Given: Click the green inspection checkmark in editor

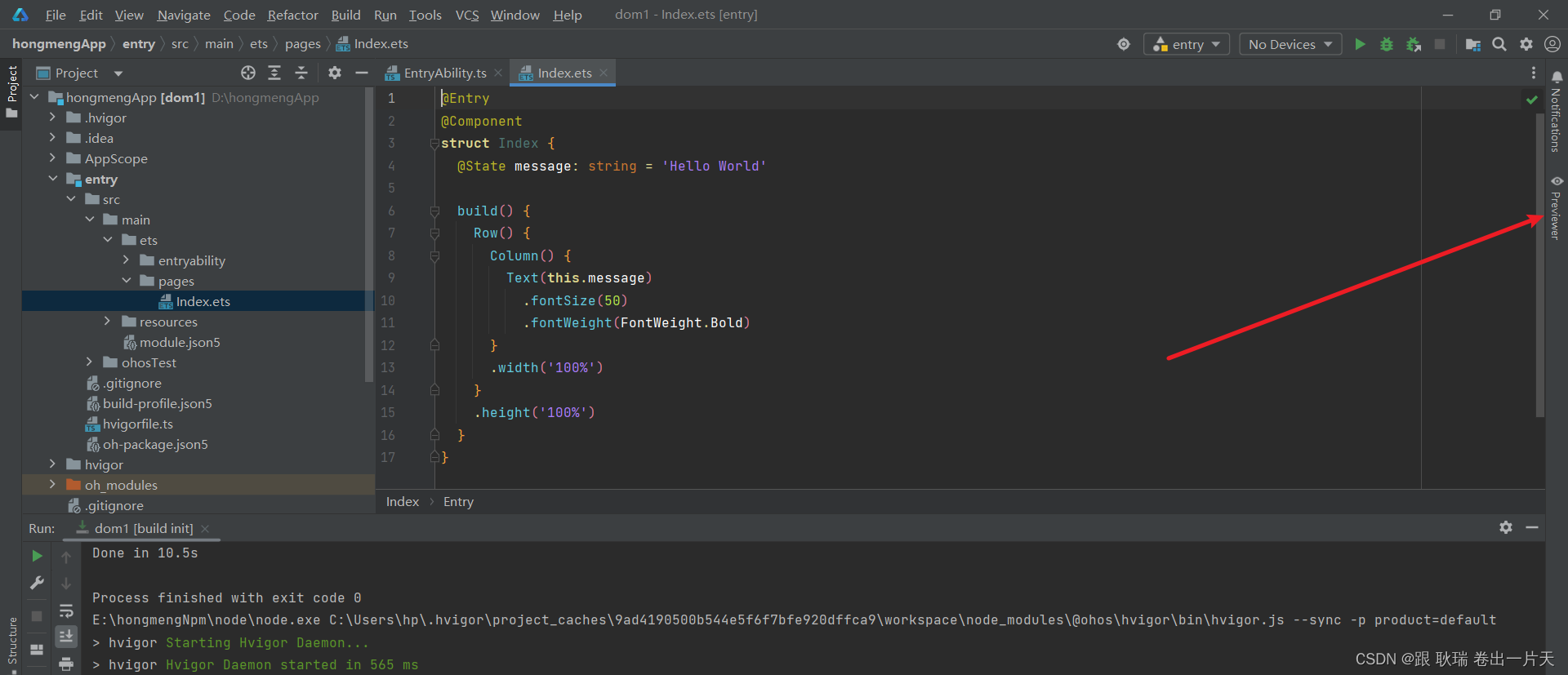Looking at the screenshot, I should coord(1531,99).
